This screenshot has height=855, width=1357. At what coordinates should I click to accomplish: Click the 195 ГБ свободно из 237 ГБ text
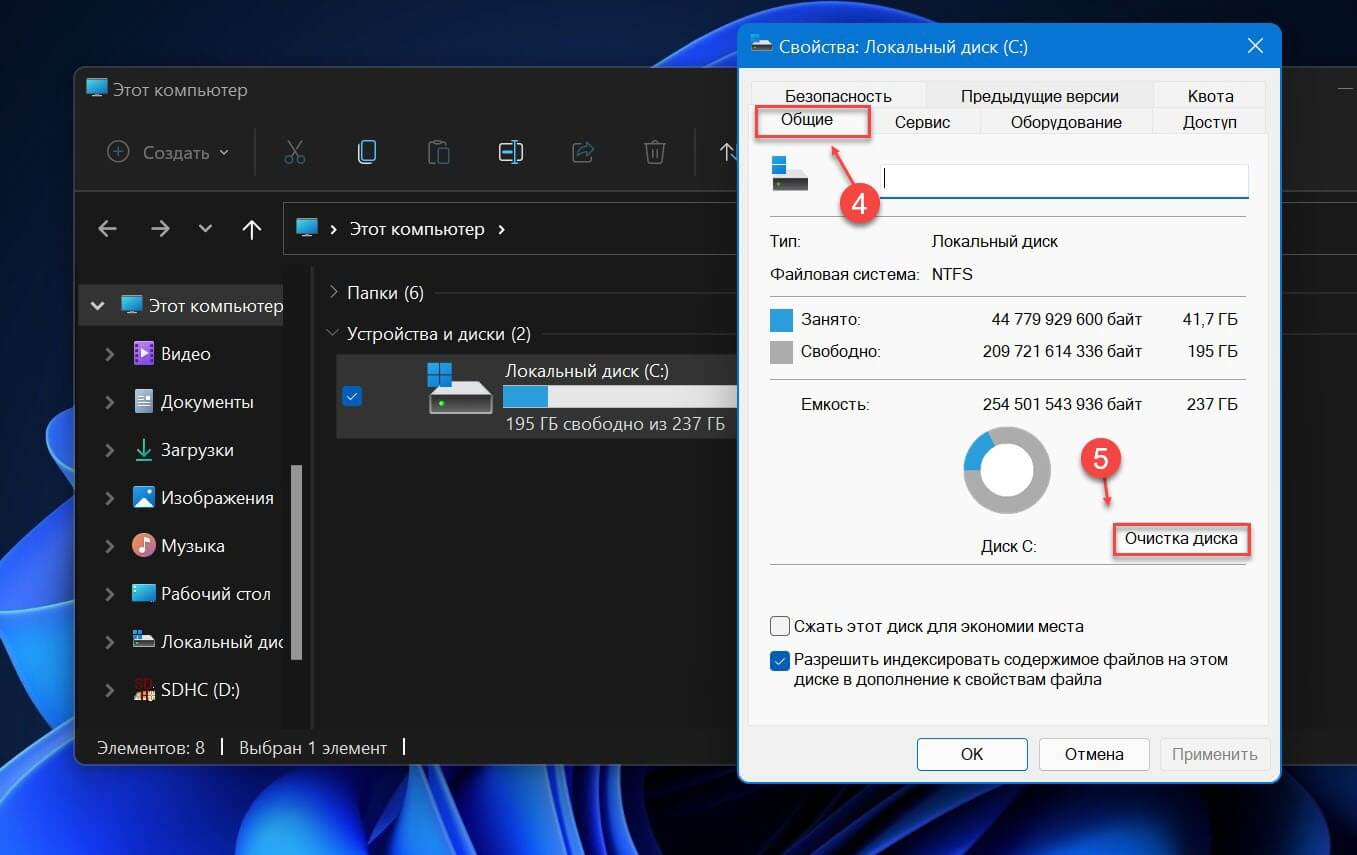click(615, 424)
